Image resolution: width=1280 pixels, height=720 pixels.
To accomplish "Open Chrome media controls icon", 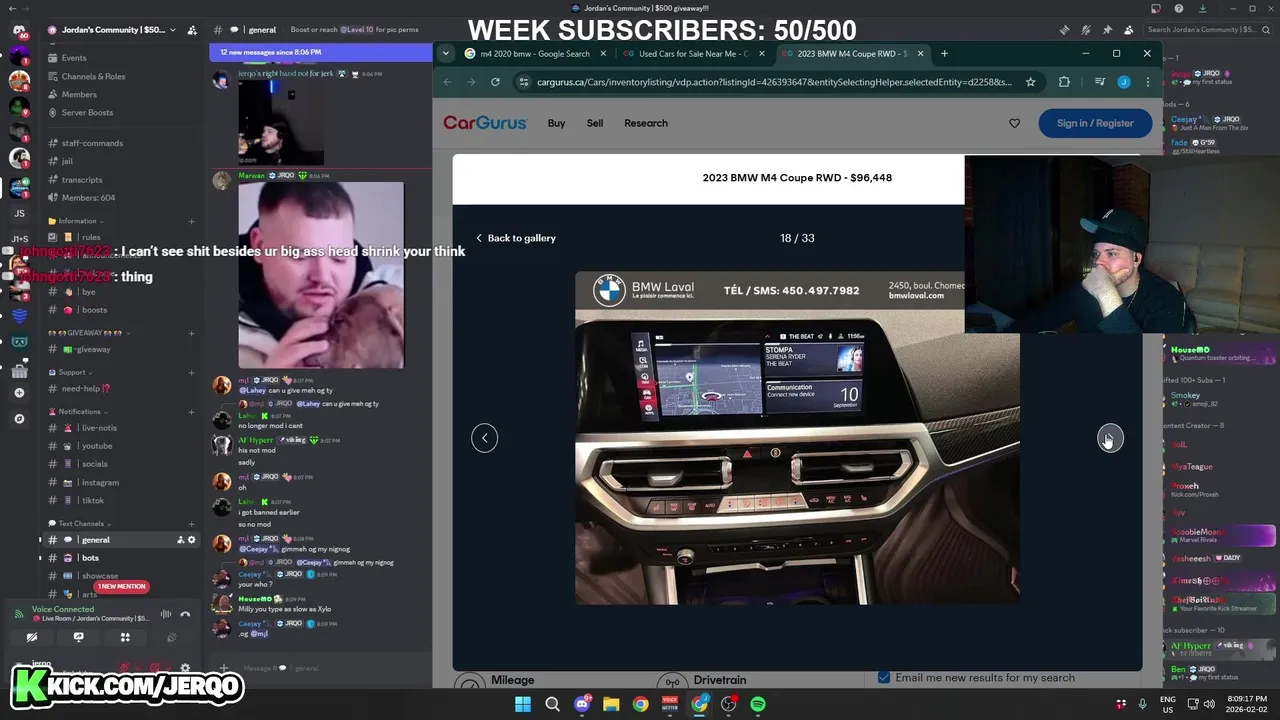I will [1099, 82].
